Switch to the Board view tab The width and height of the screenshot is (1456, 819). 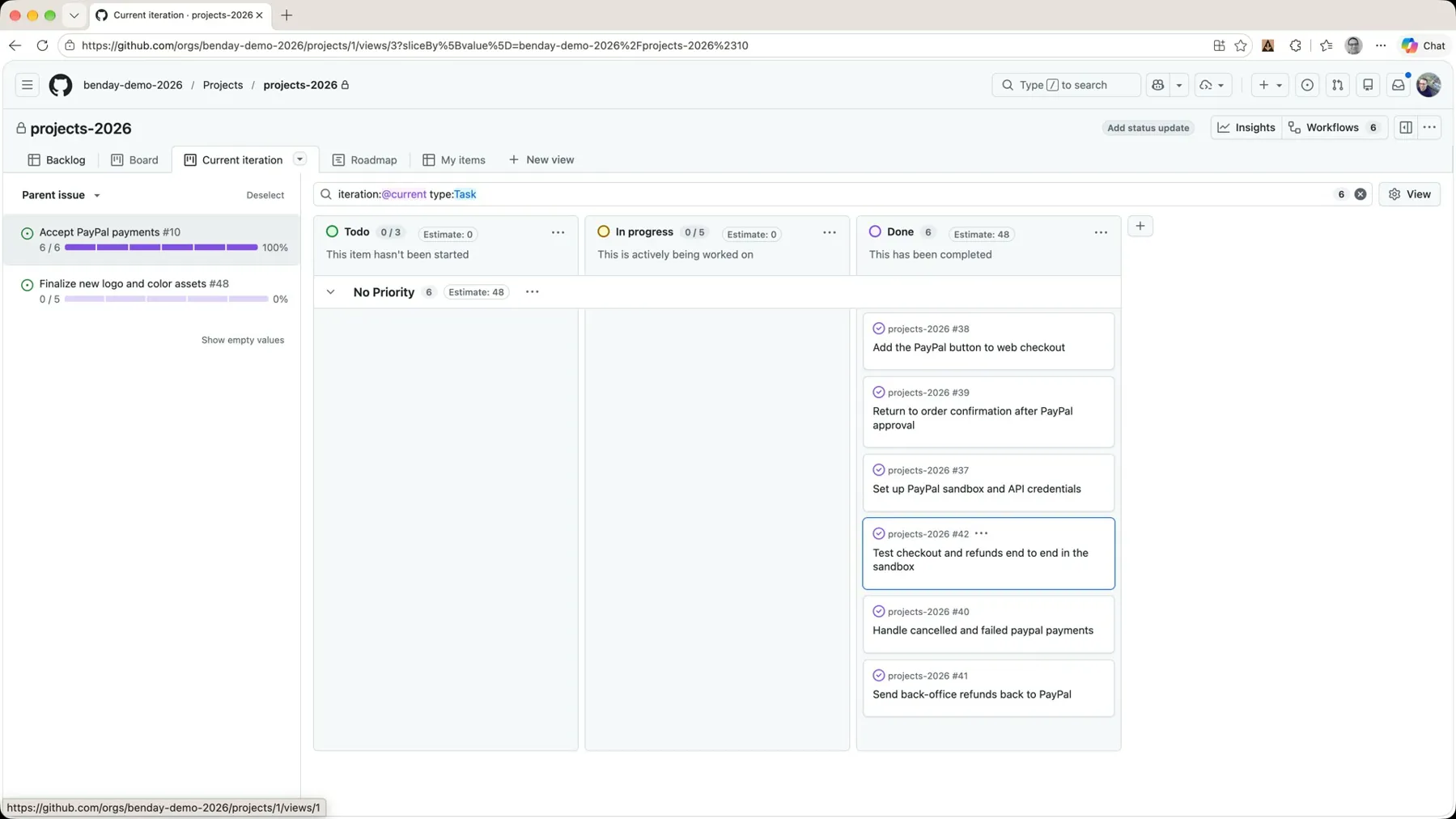[x=134, y=160]
